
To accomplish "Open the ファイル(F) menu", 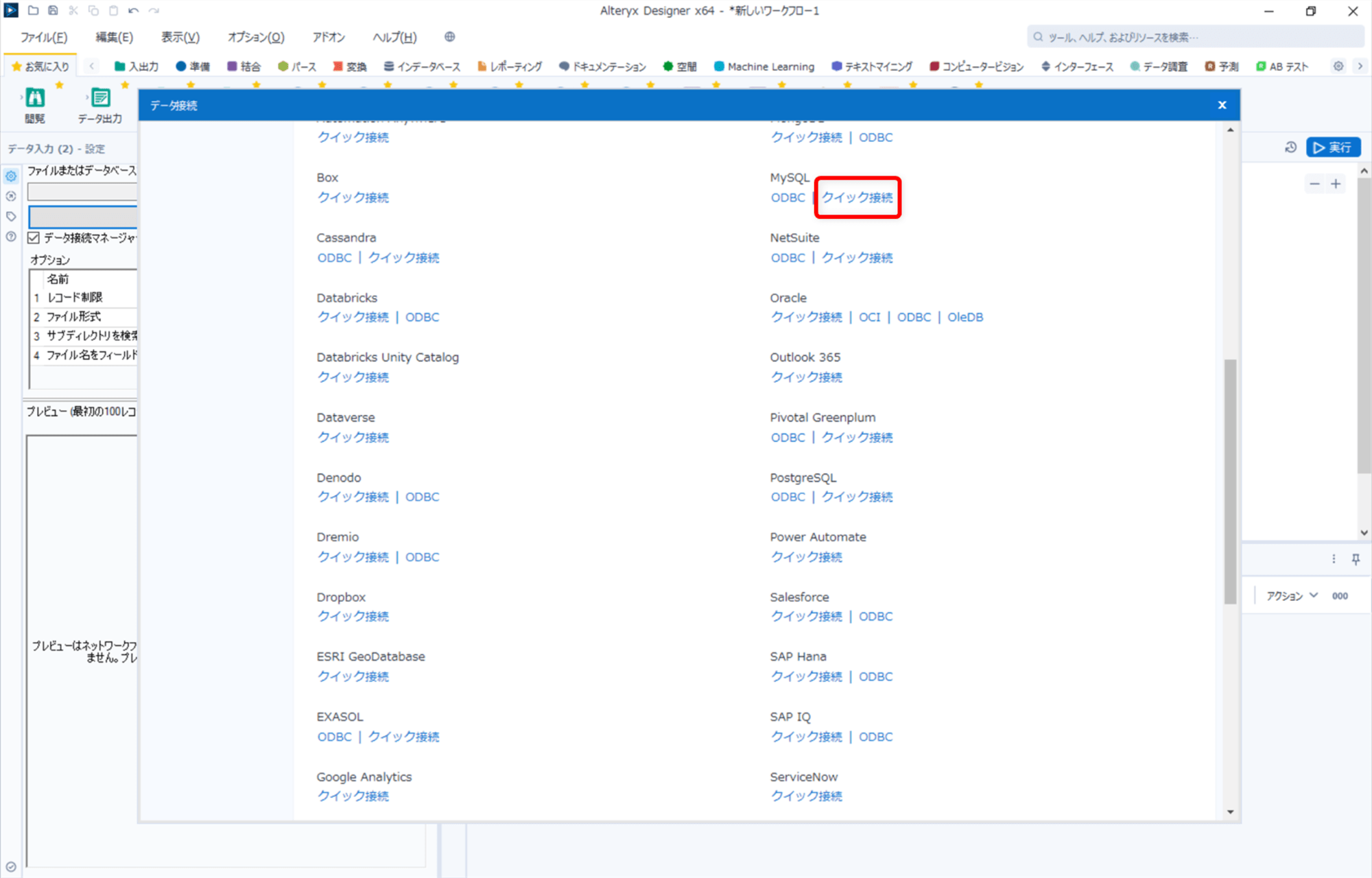I will [x=44, y=37].
